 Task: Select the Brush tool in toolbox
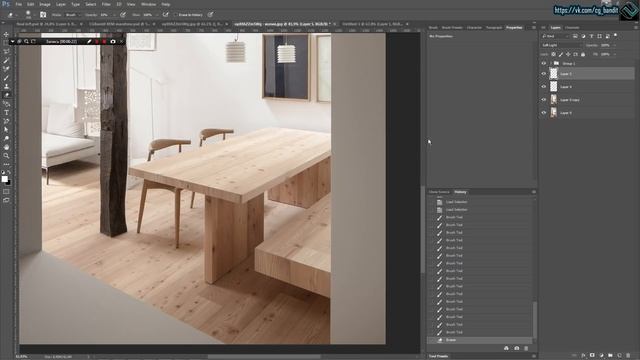click(x=6, y=78)
